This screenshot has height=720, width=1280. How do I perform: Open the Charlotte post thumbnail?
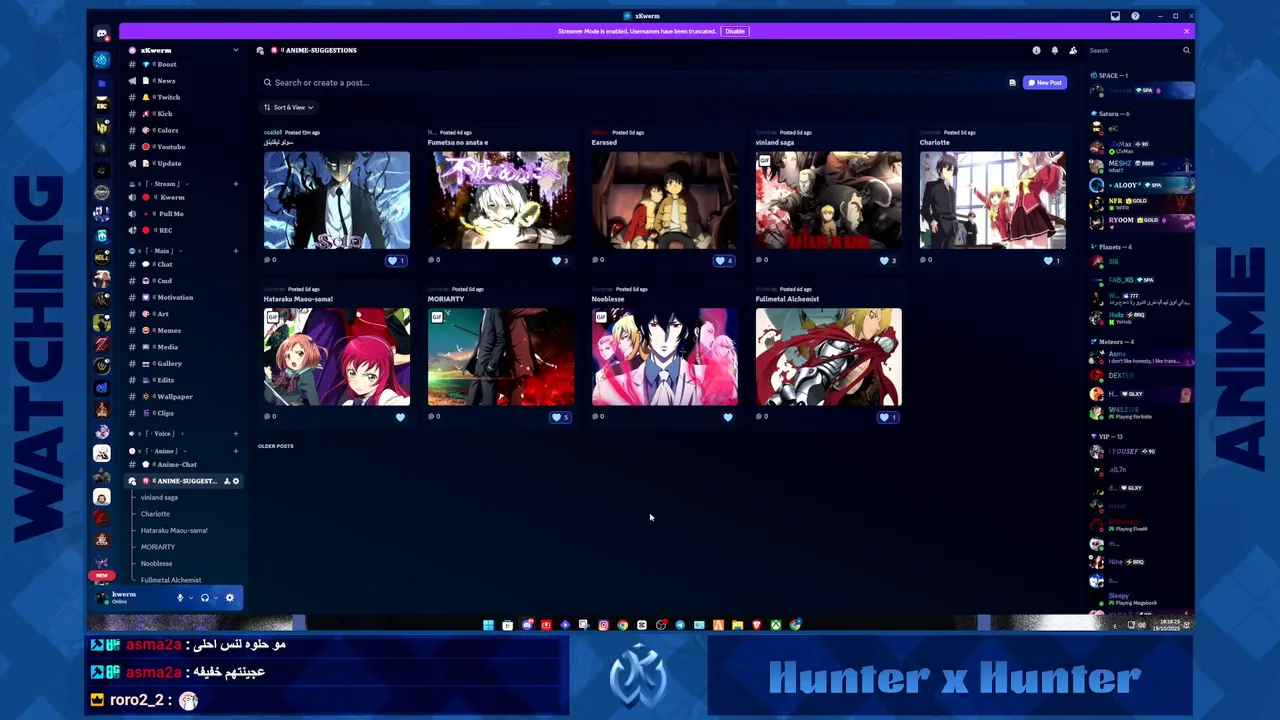(x=993, y=200)
